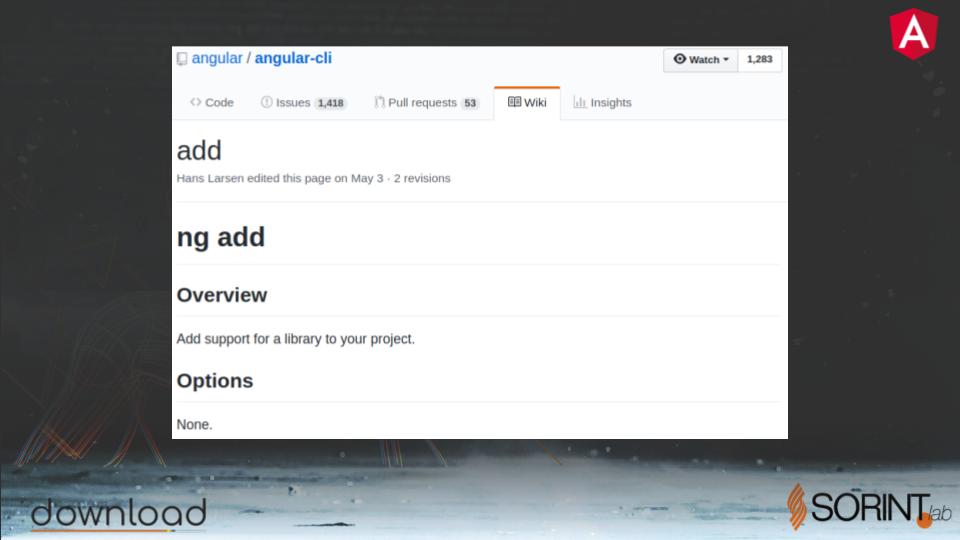The image size is (960, 540).
Task: Click the Insights bar graph icon
Action: [579, 102]
